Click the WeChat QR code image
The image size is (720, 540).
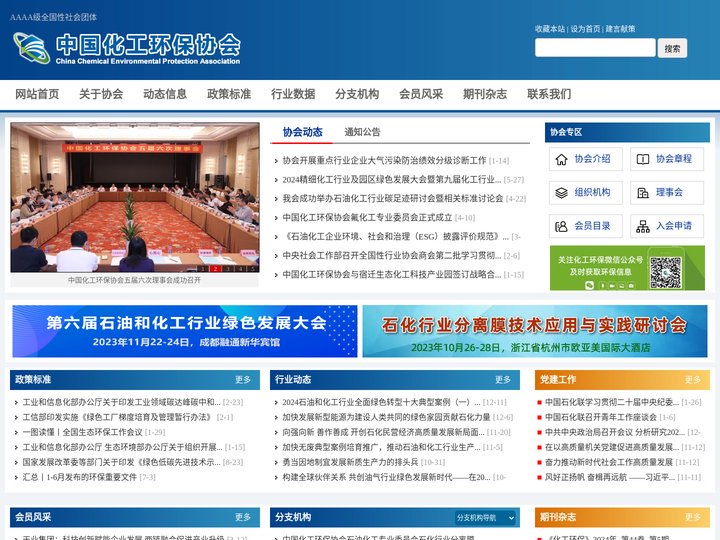pyautogui.click(x=665, y=272)
